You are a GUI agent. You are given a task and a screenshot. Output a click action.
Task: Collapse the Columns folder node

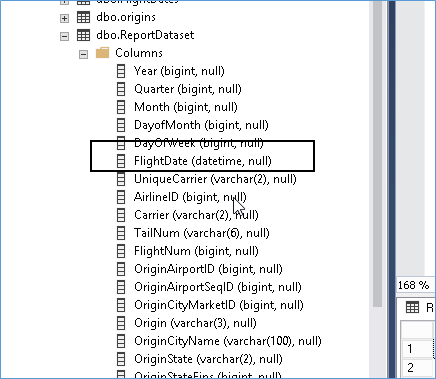83,54
